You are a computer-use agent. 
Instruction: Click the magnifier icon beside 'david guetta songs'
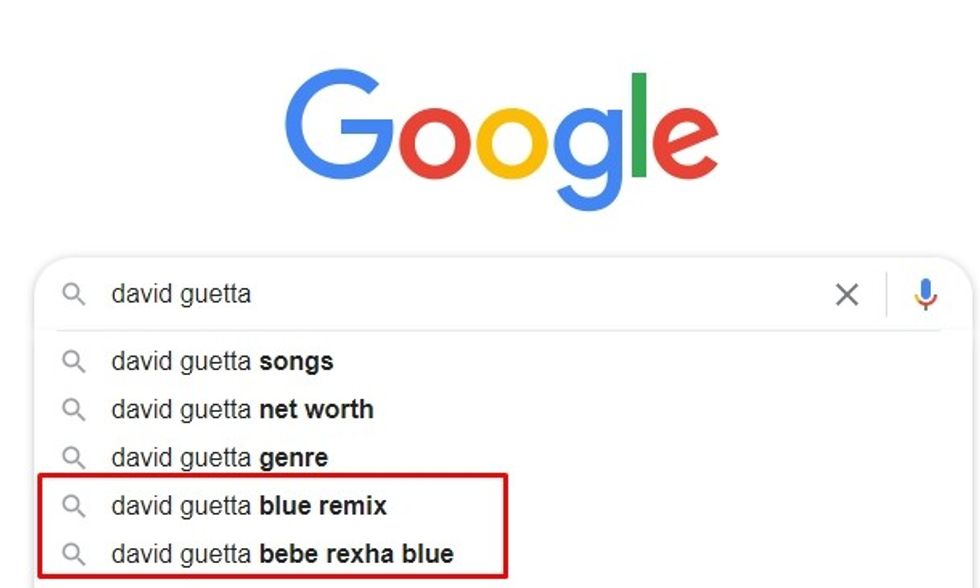[x=73, y=361]
